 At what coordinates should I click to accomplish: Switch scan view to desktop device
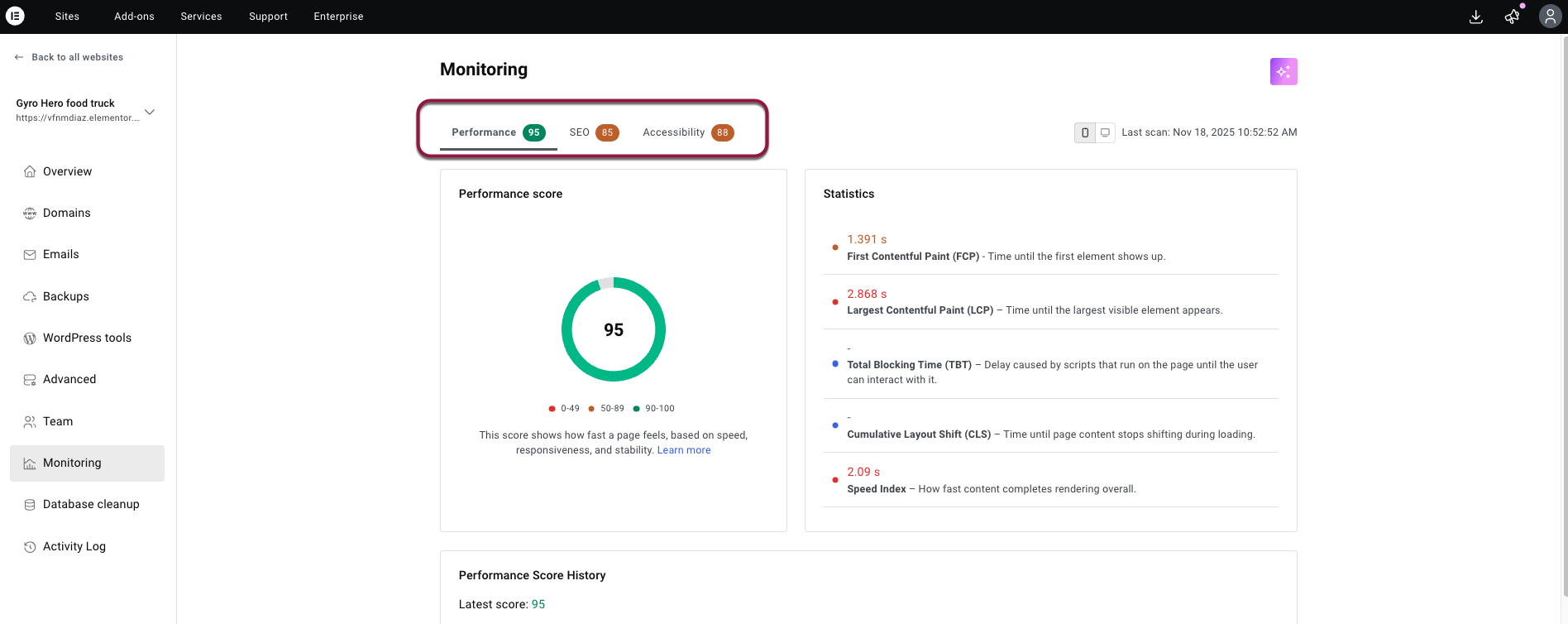[1105, 132]
